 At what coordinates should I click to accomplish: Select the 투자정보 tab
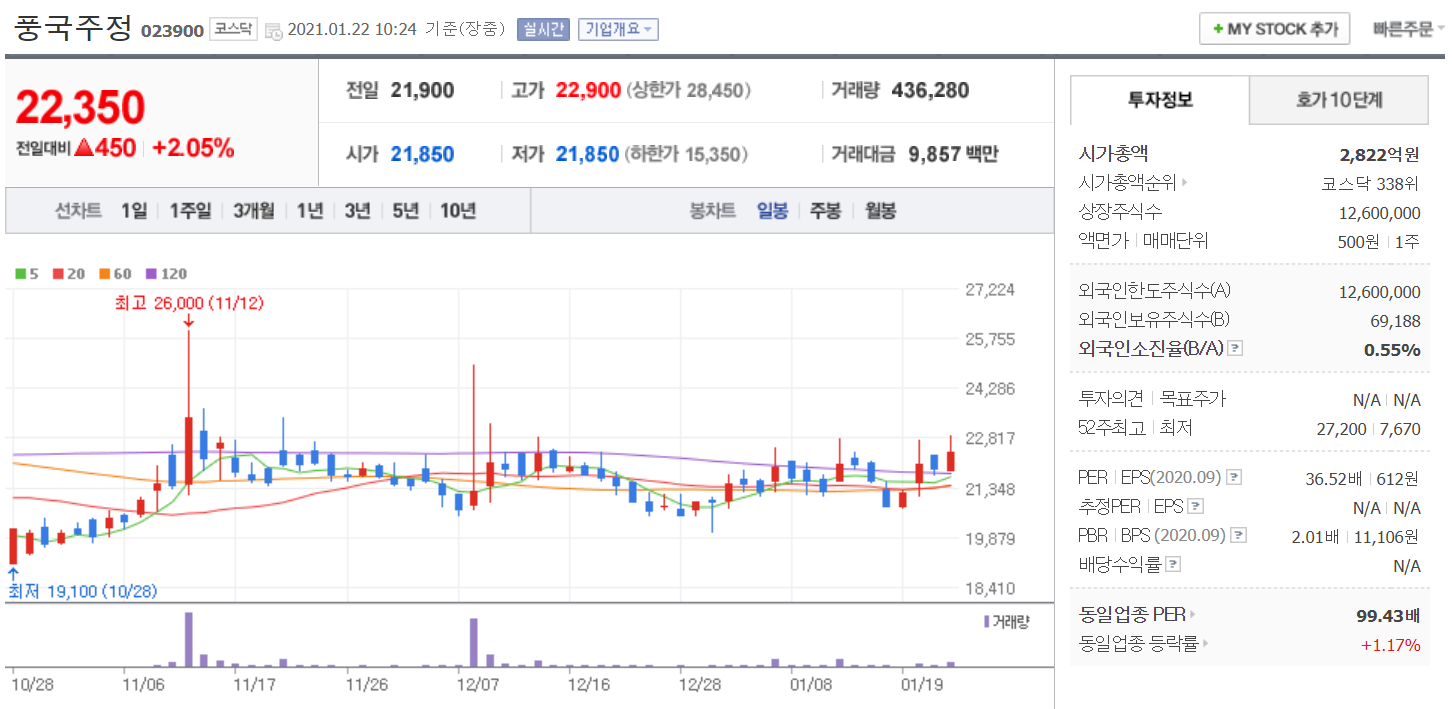(1160, 100)
